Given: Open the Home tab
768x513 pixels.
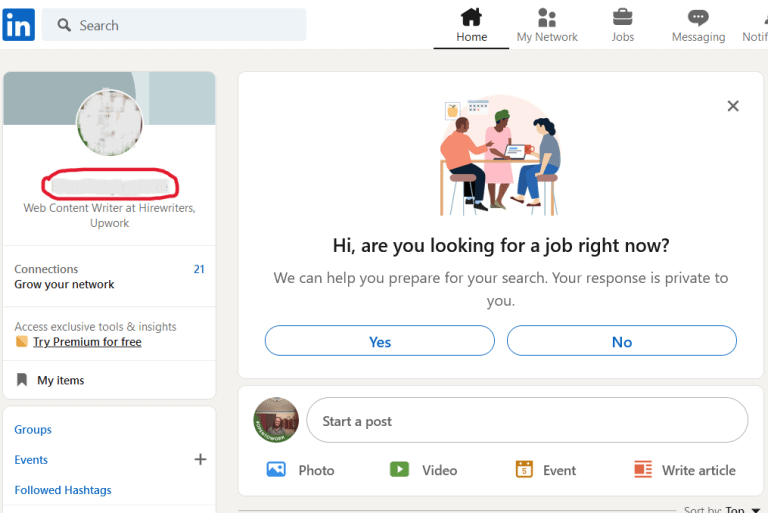Looking at the screenshot, I should pyautogui.click(x=471, y=26).
